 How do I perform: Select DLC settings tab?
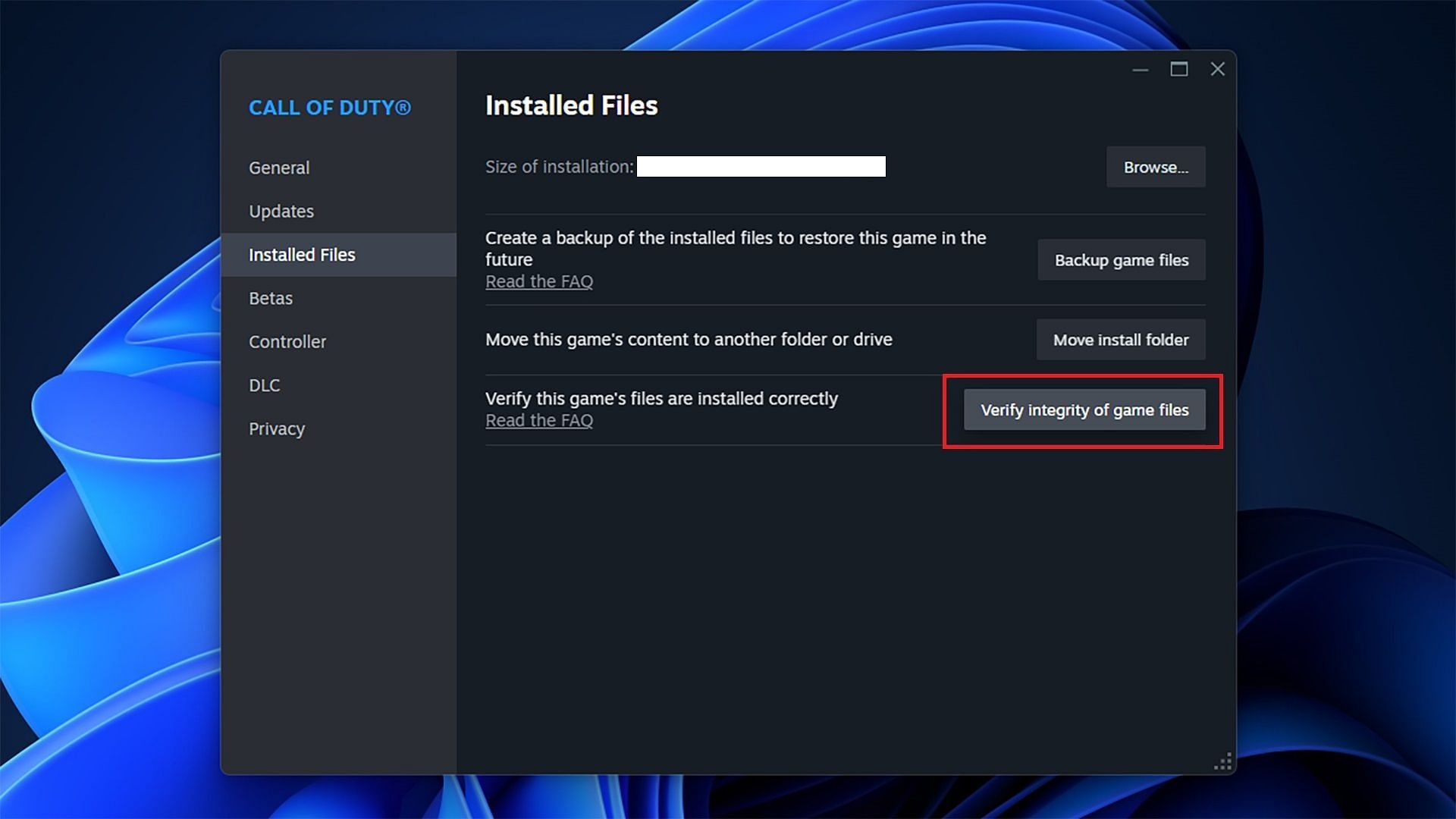pos(264,385)
